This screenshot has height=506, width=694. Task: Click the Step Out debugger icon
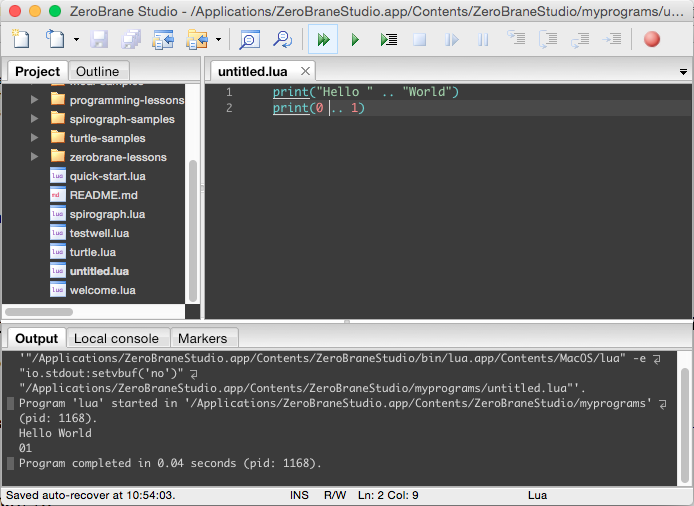(x=580, y=39)
